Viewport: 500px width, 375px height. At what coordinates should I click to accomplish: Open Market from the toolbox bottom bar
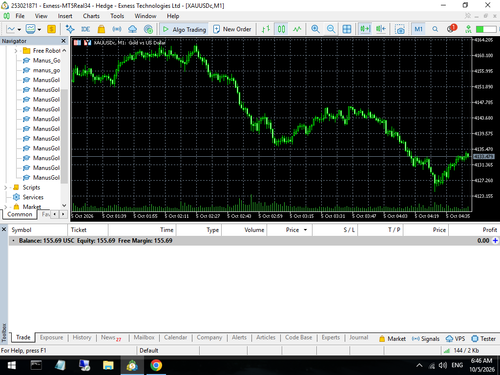tap(392, 339)
